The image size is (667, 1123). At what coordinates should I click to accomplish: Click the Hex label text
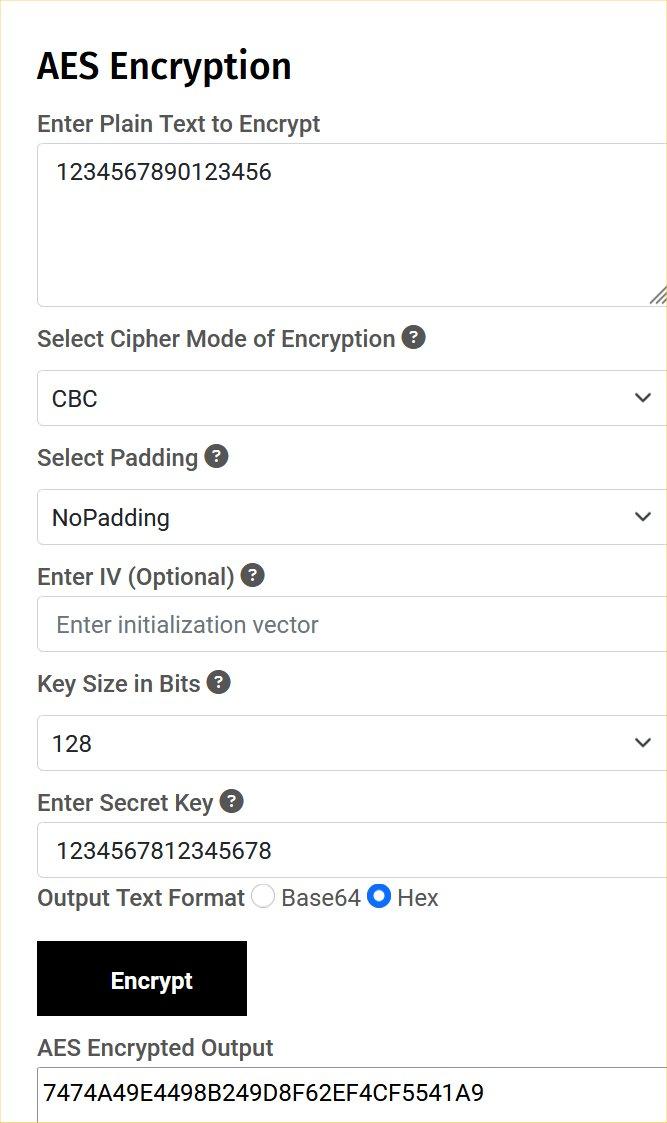(418, 898)
